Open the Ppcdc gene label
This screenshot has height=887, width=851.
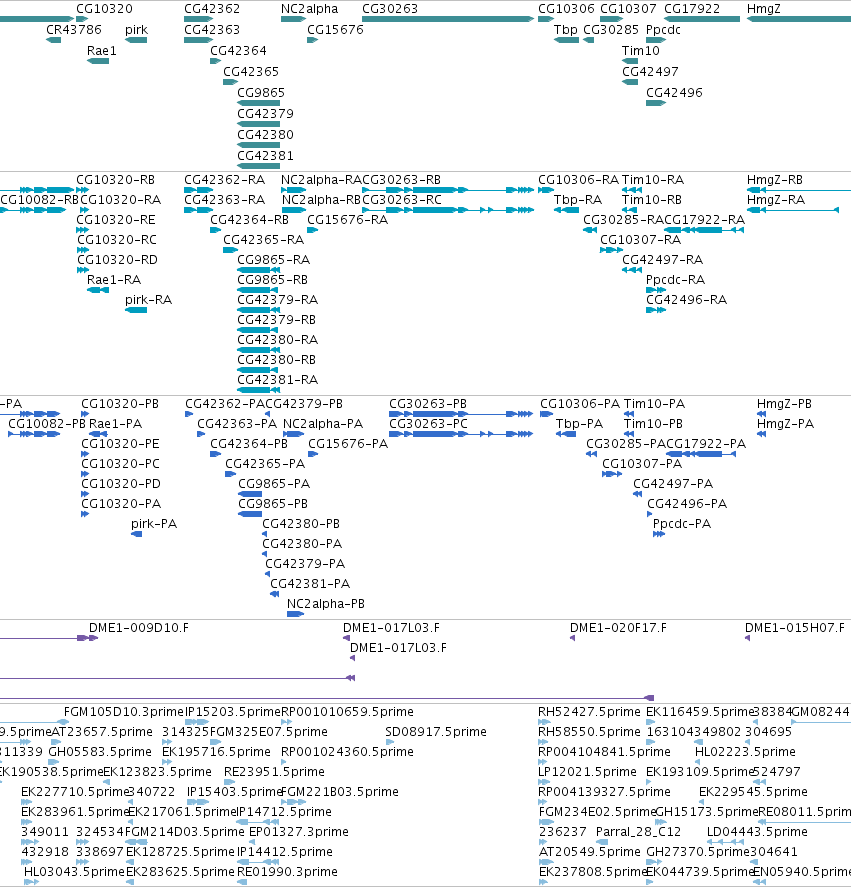point(663,29)
